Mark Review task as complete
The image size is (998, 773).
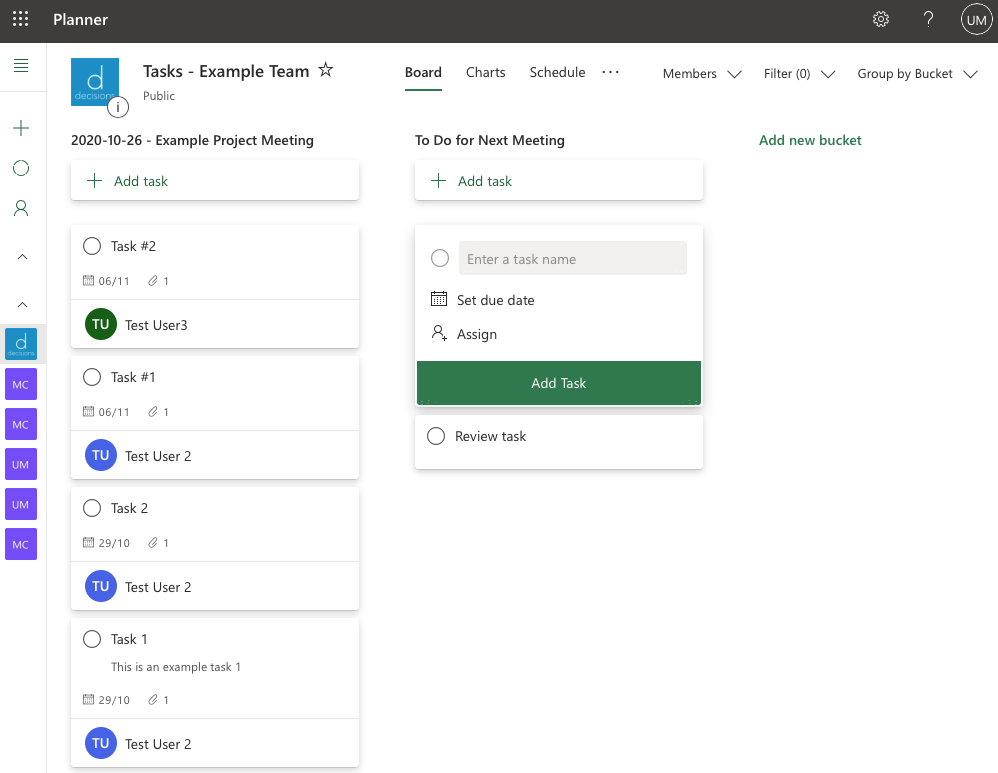pyautogui.click(x=436, y=436)
